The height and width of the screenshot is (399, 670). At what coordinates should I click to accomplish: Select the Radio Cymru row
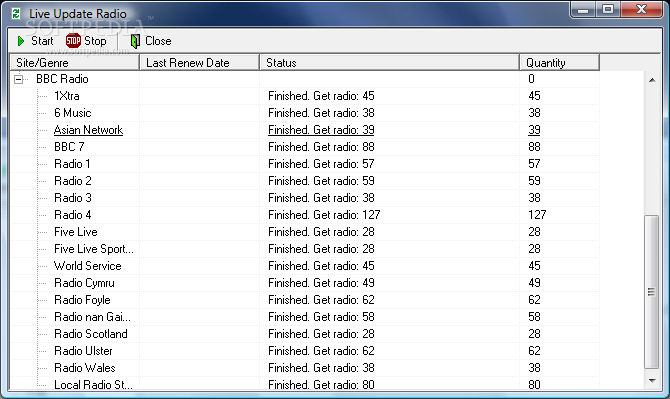pos(305,283)
